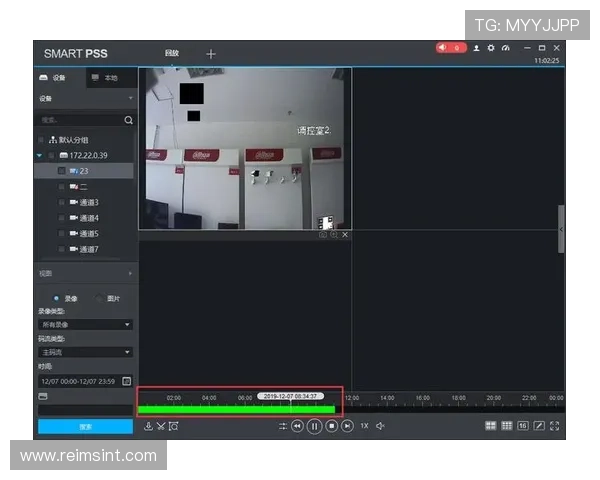Open the 主码流 stream type dropdown

click(85, 352)
